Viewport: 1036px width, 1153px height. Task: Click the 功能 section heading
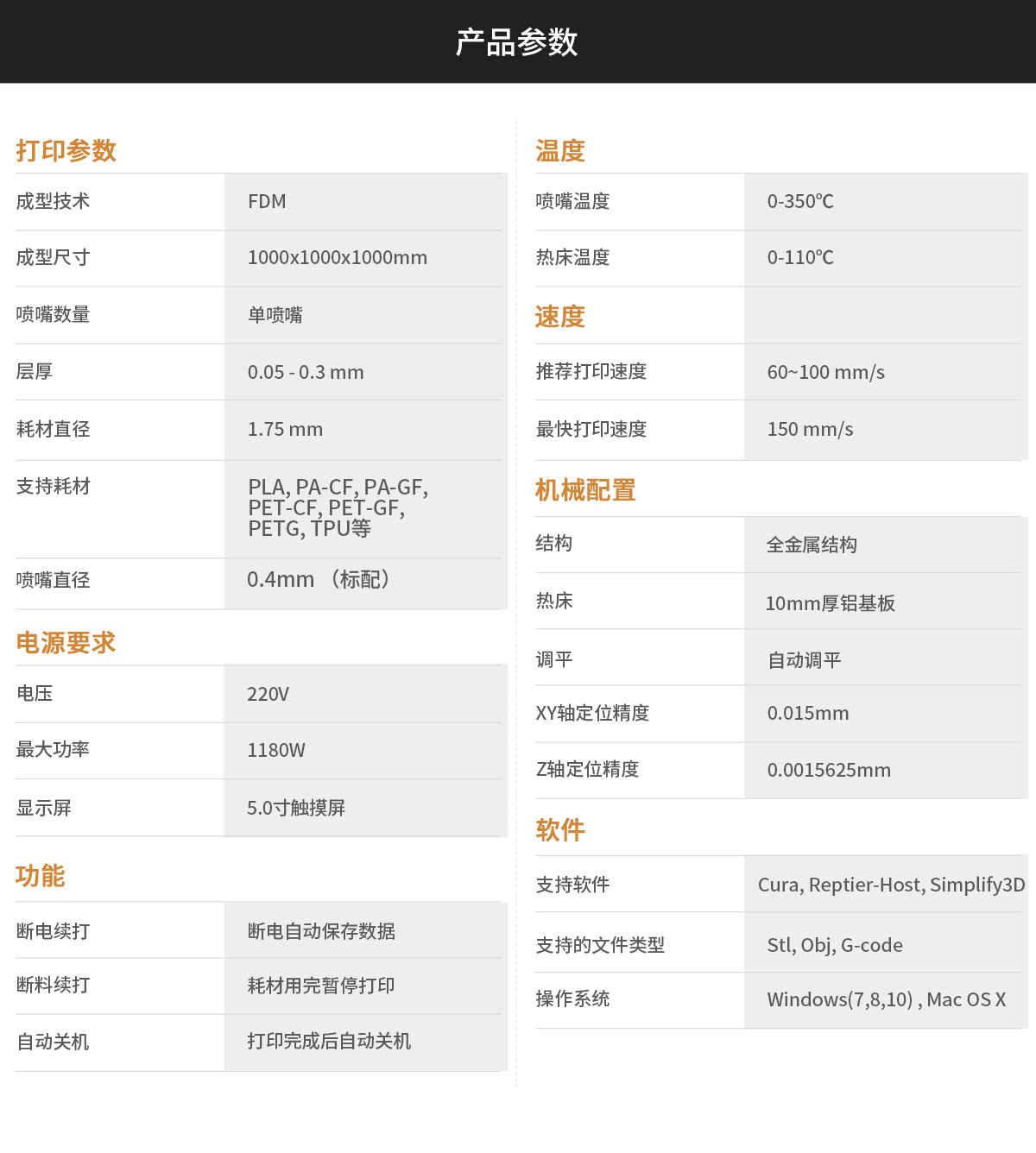coord(41,876)
